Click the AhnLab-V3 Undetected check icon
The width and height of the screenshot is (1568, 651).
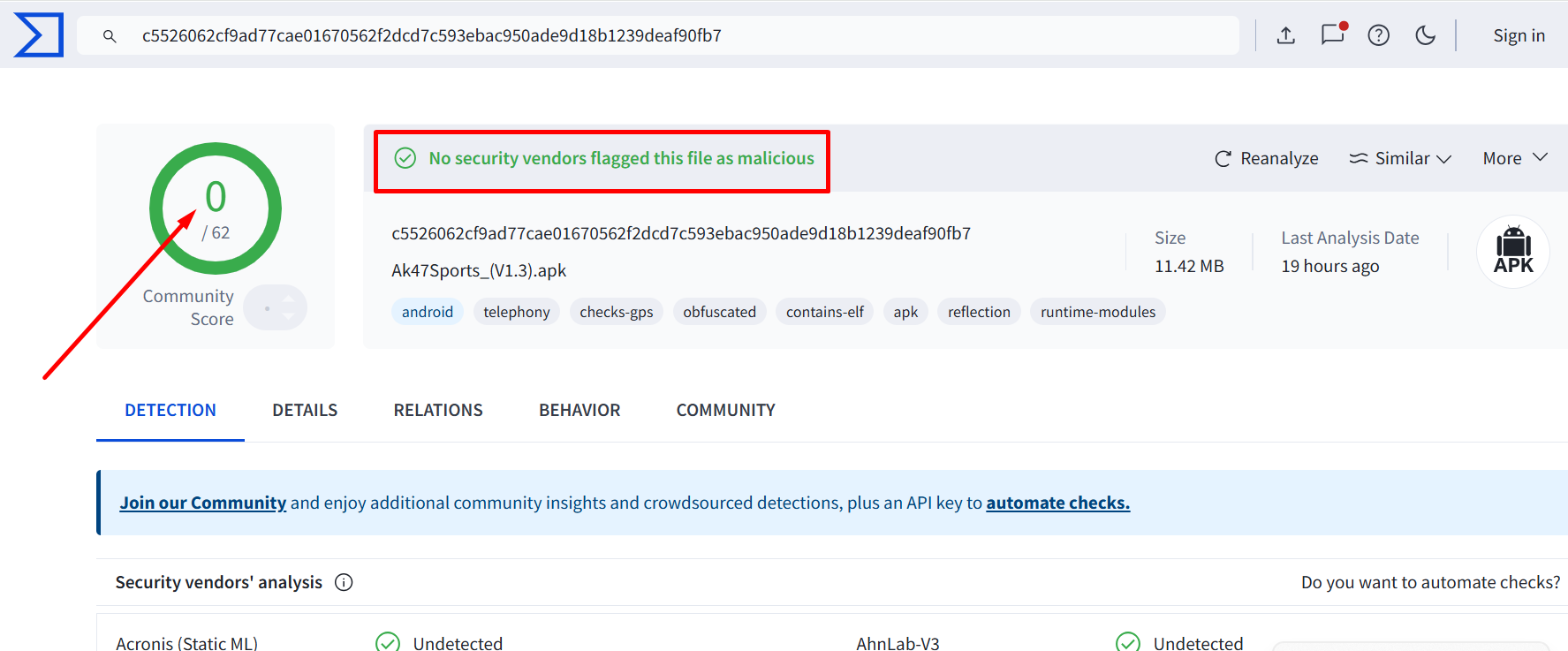1128,643
